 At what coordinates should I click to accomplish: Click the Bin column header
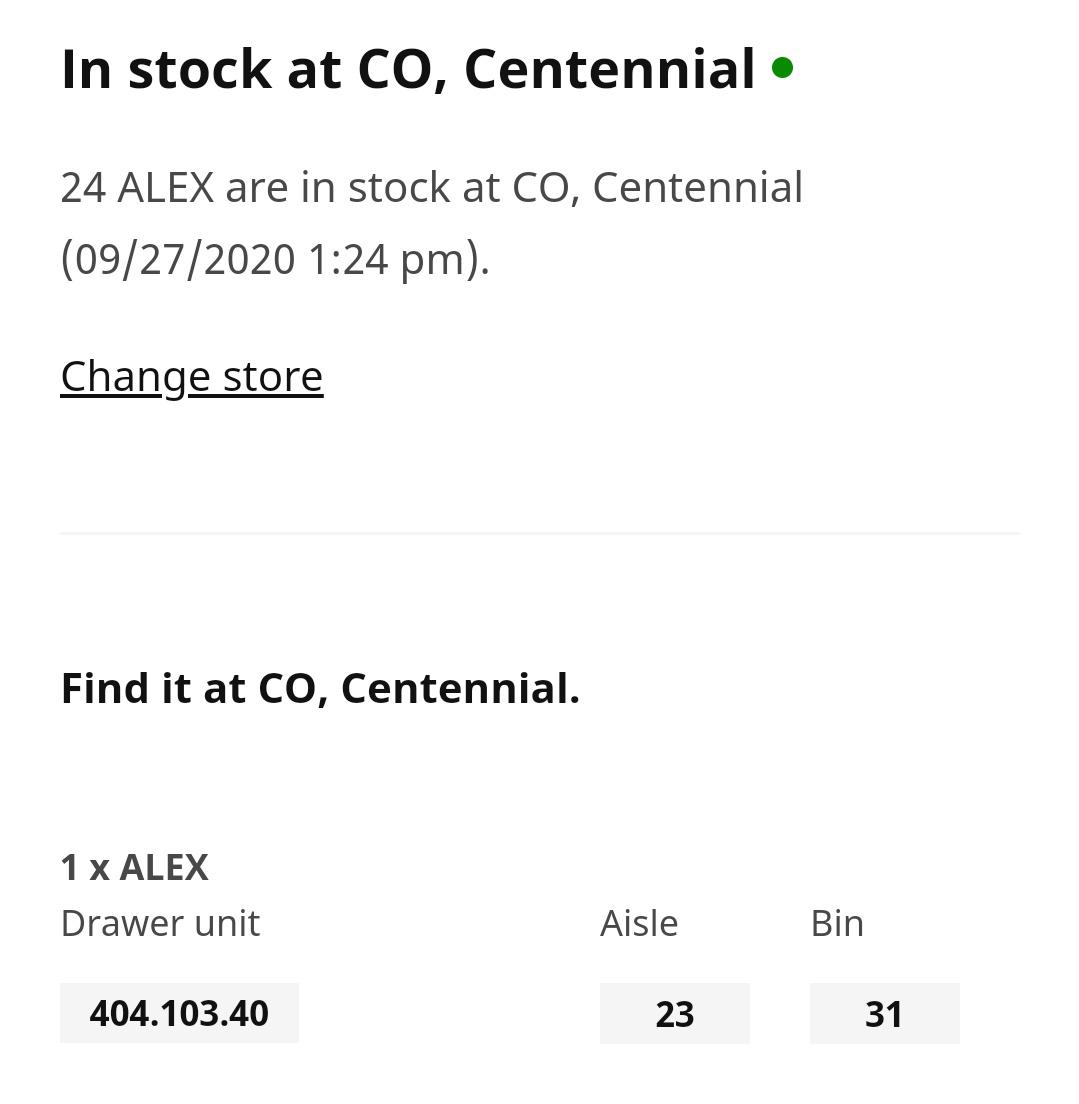point(836,922)
